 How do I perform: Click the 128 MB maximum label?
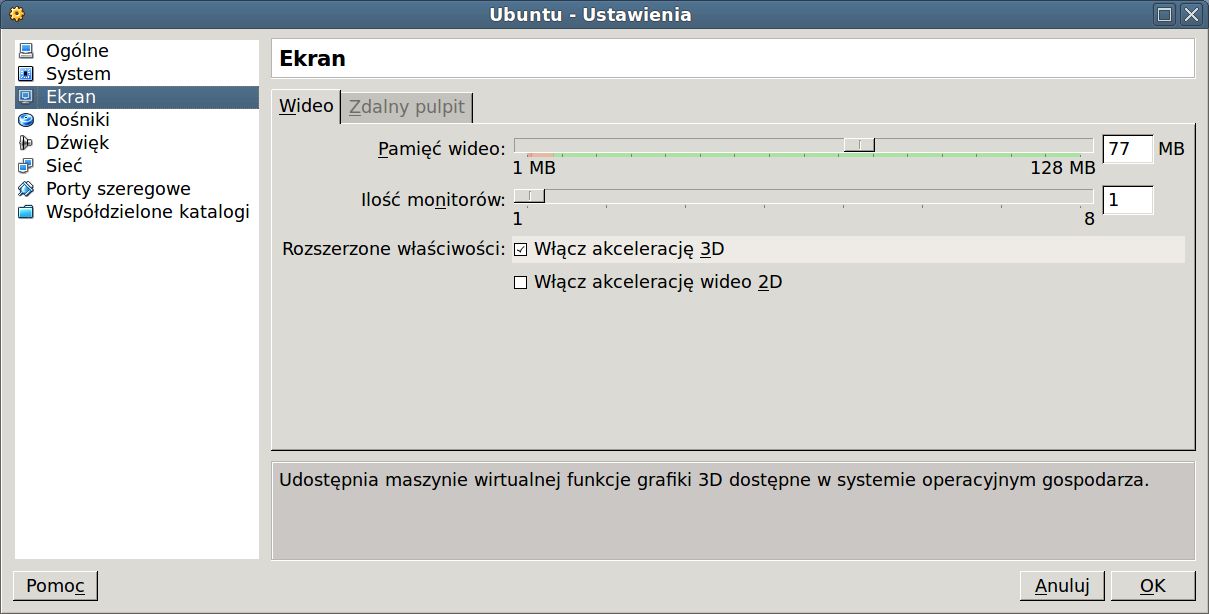[1063, 168]
